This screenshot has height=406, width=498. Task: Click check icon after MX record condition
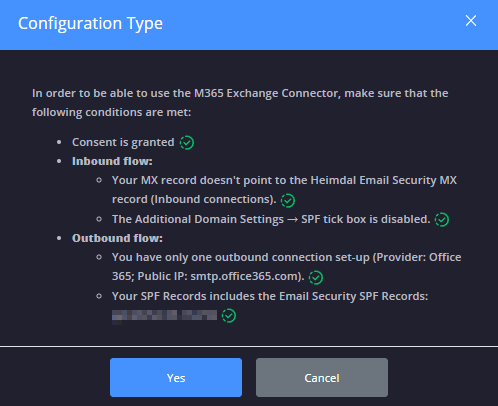pyautogui.click(x=288, y=201)
